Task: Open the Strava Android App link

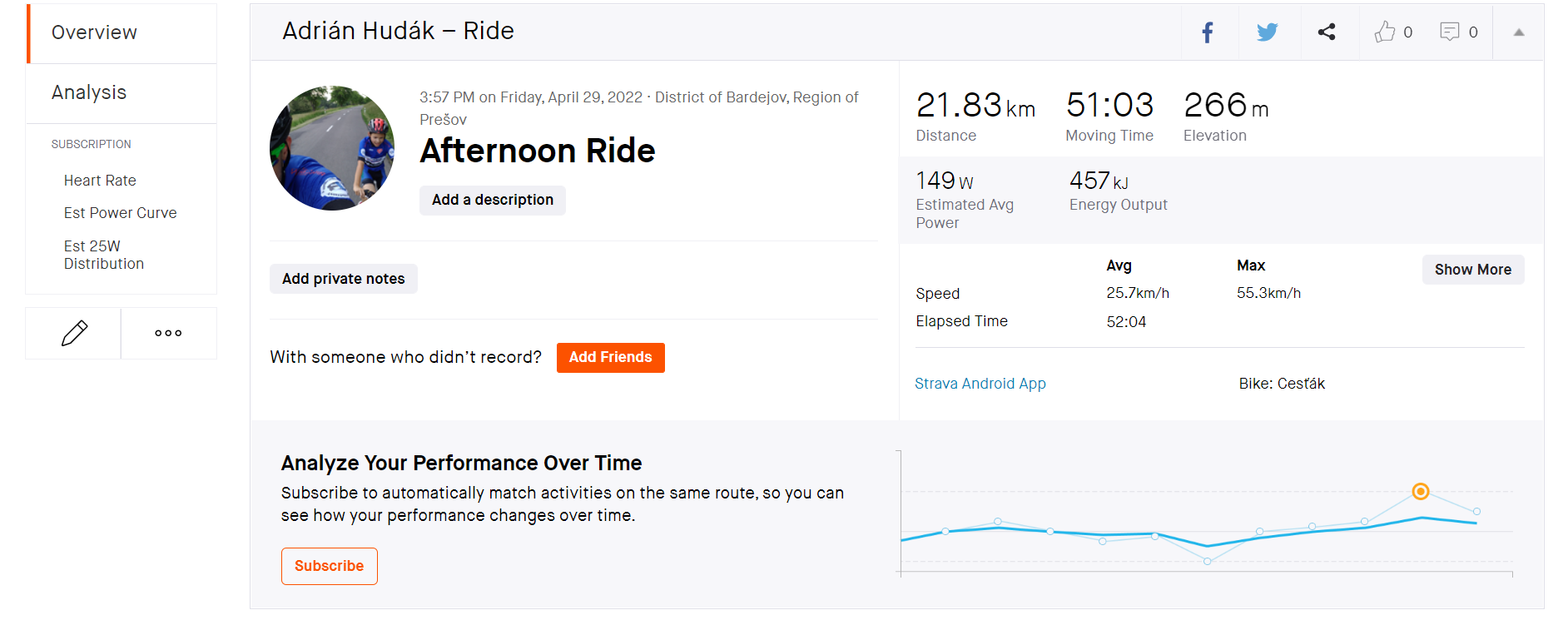Action: (x=980, y=384)
